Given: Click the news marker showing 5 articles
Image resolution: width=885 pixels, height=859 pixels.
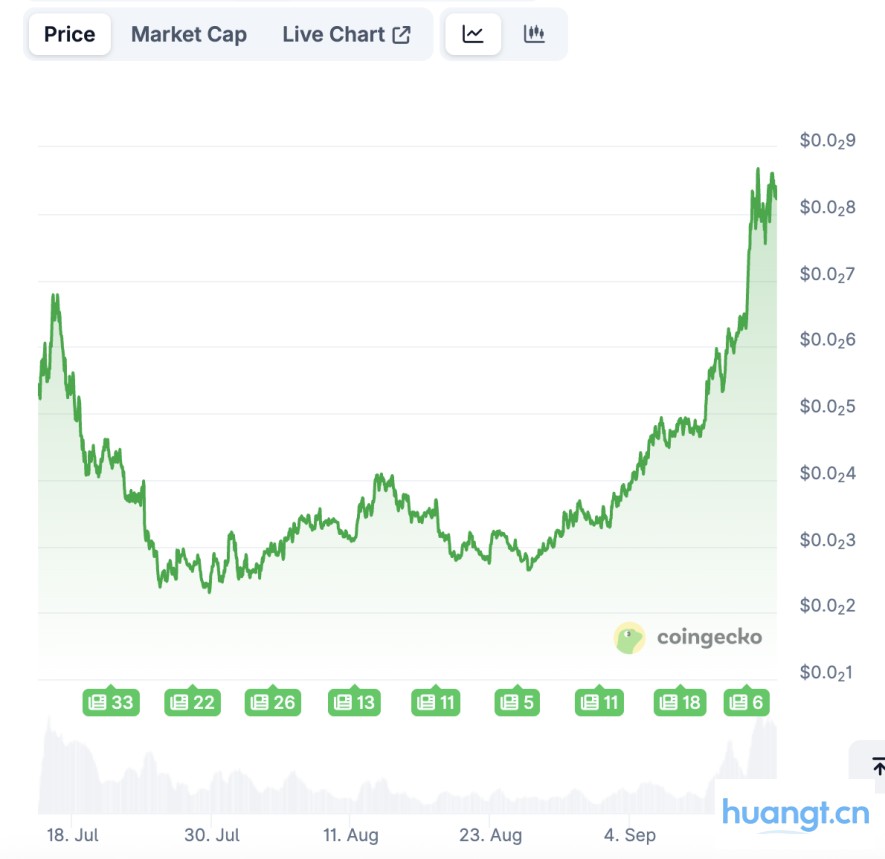Looking at the screenshot, I should (518, 702).
